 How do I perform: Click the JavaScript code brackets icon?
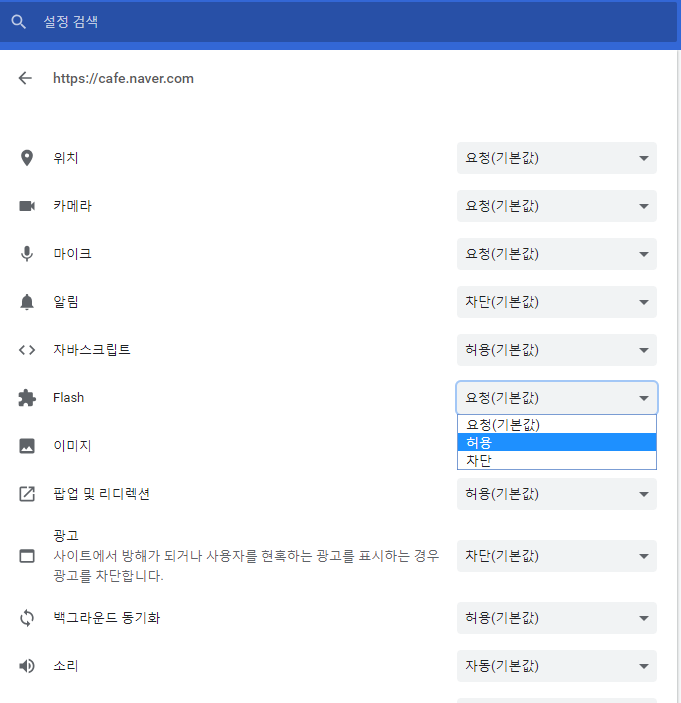point(27,350)
